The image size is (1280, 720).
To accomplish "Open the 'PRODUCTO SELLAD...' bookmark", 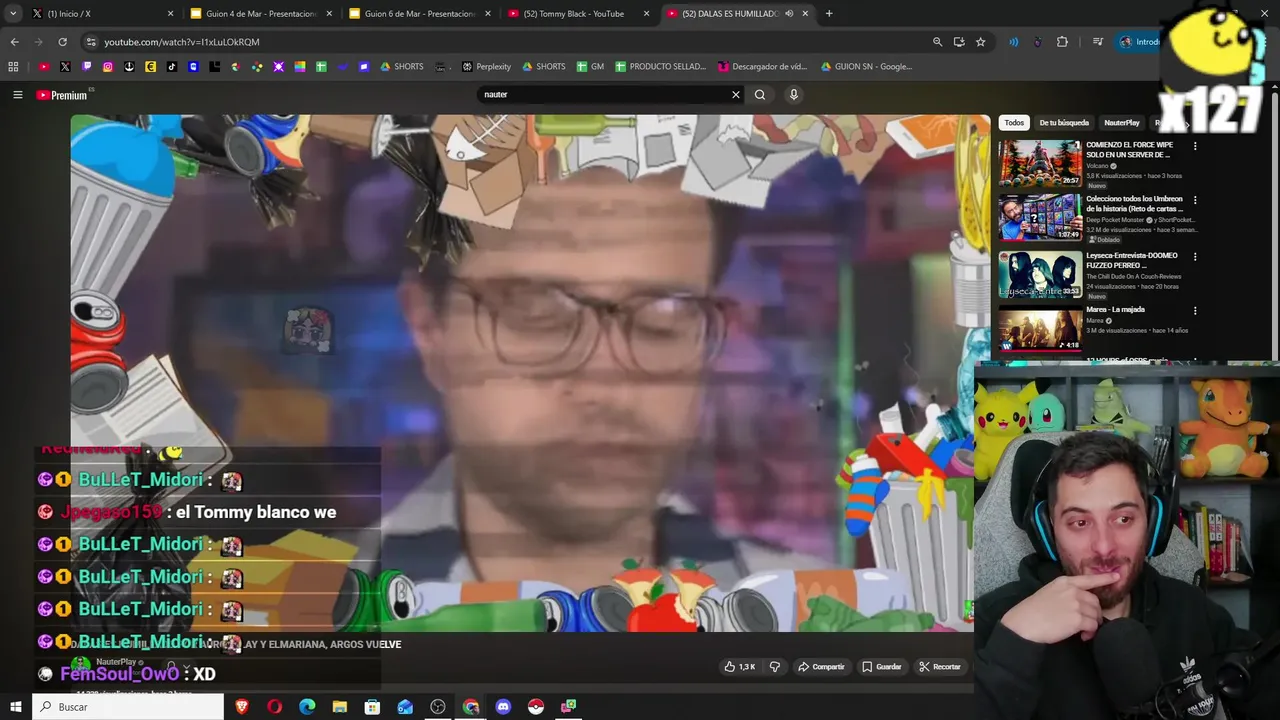I will point(660,67).
